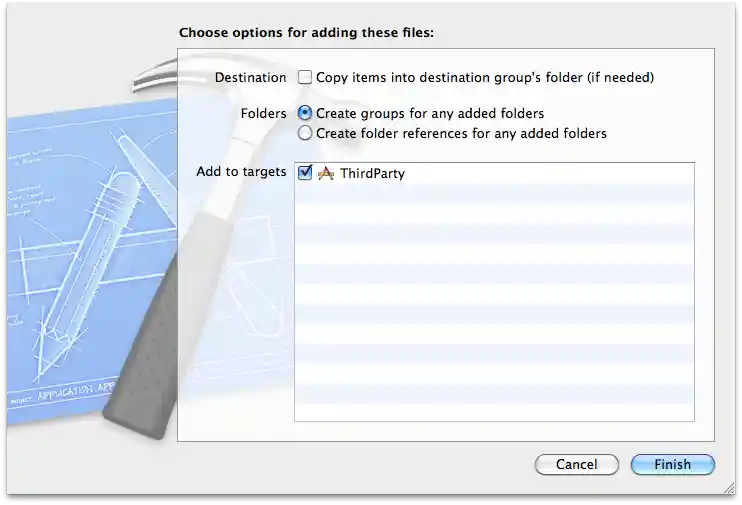Click the Cancel button
Viewport: 742px width, 505px height.
click(x=576, y=464)
